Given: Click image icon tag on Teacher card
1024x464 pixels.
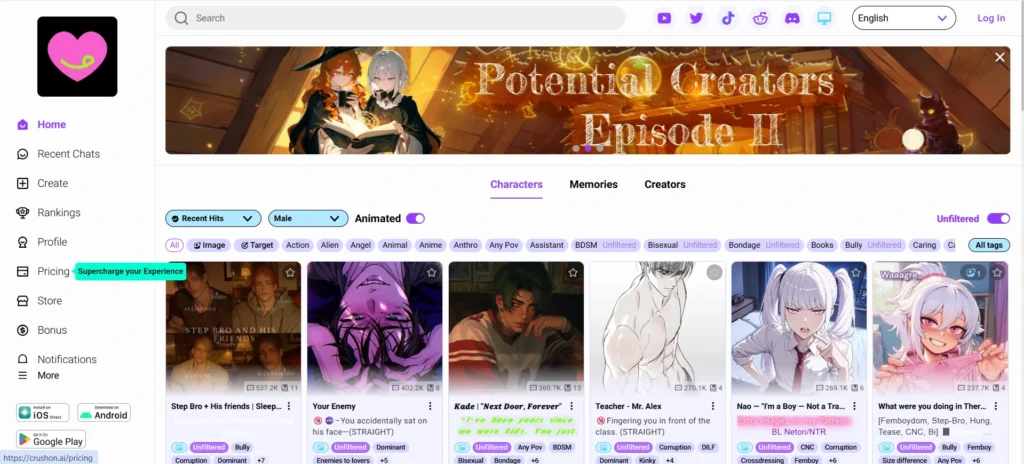Looking at the screenshot, I should 603,448.
